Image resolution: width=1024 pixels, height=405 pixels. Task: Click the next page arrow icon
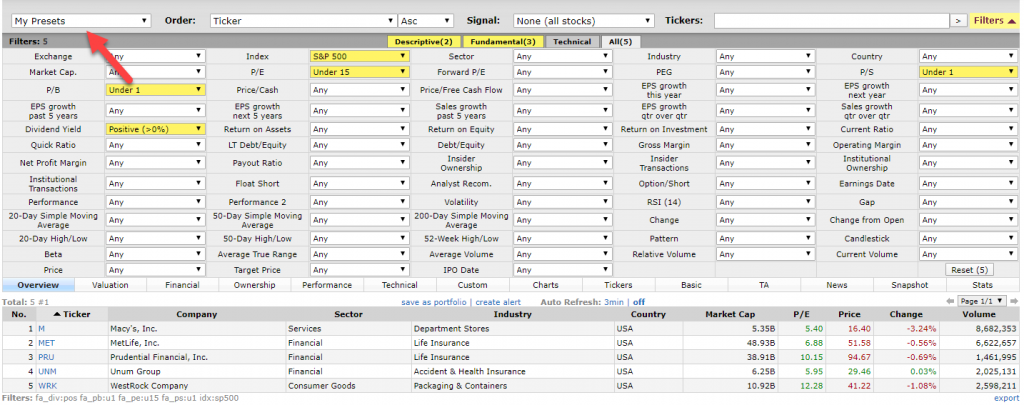point(1014,302)
